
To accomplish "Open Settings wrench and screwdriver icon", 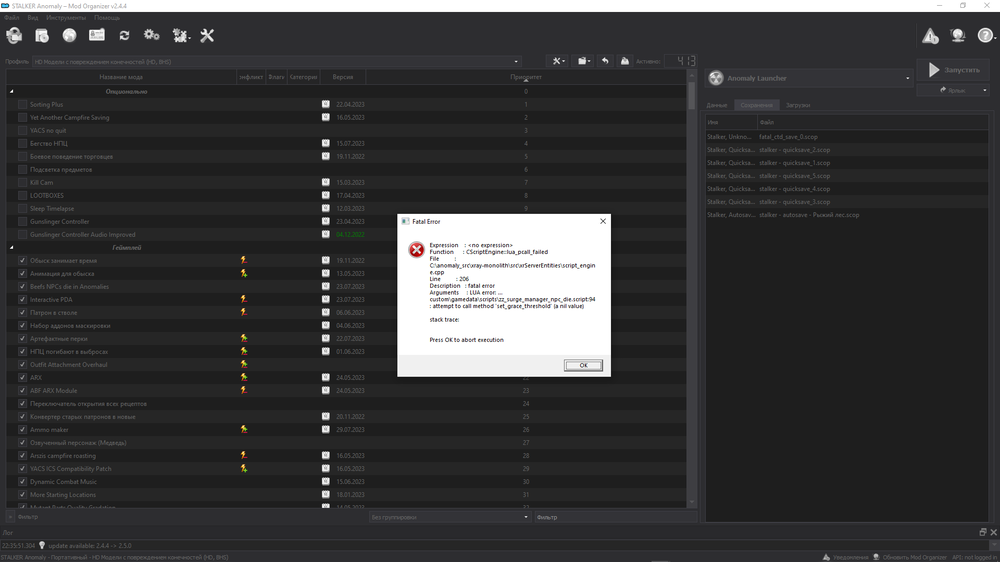I will [207, 36].
